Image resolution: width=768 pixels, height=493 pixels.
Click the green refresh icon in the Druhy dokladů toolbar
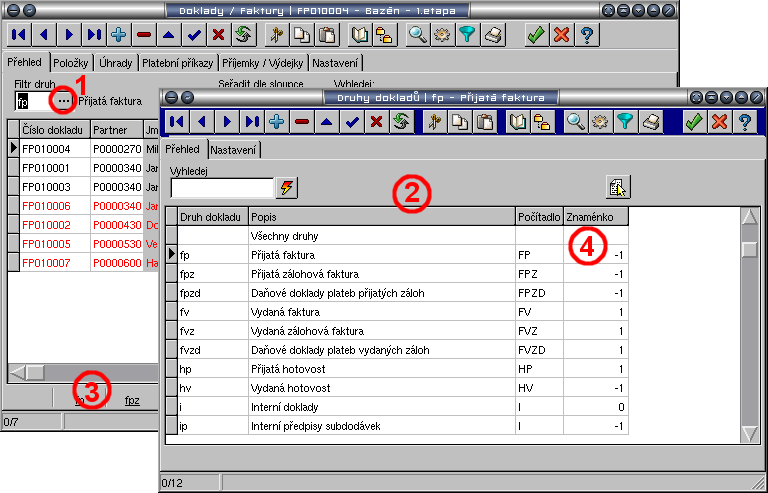click(400, 122)
